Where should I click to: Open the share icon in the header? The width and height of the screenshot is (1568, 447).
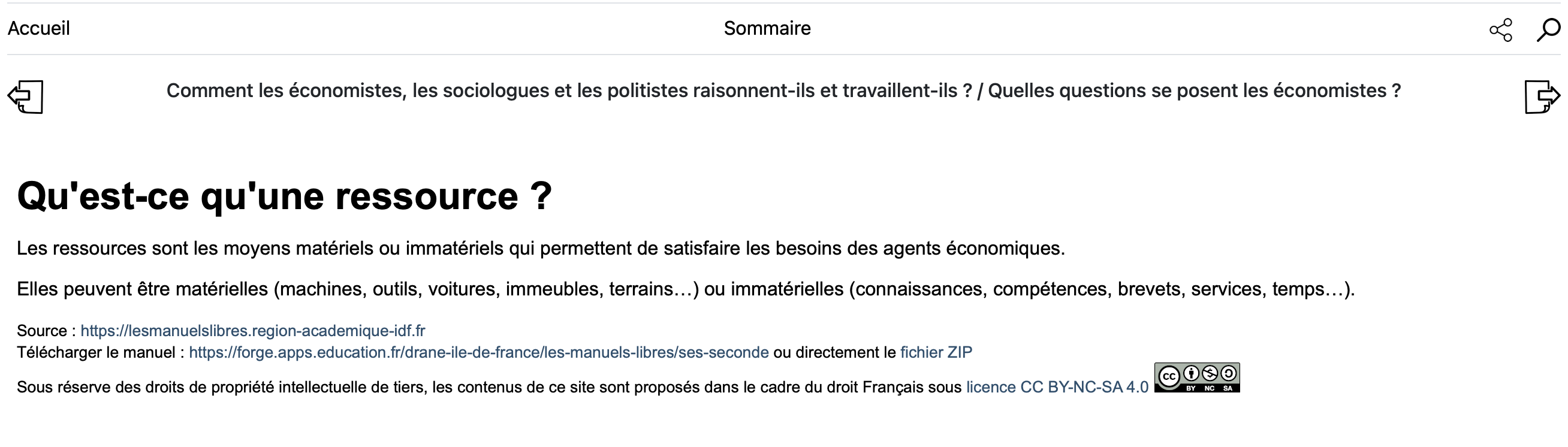(1500, 30)
